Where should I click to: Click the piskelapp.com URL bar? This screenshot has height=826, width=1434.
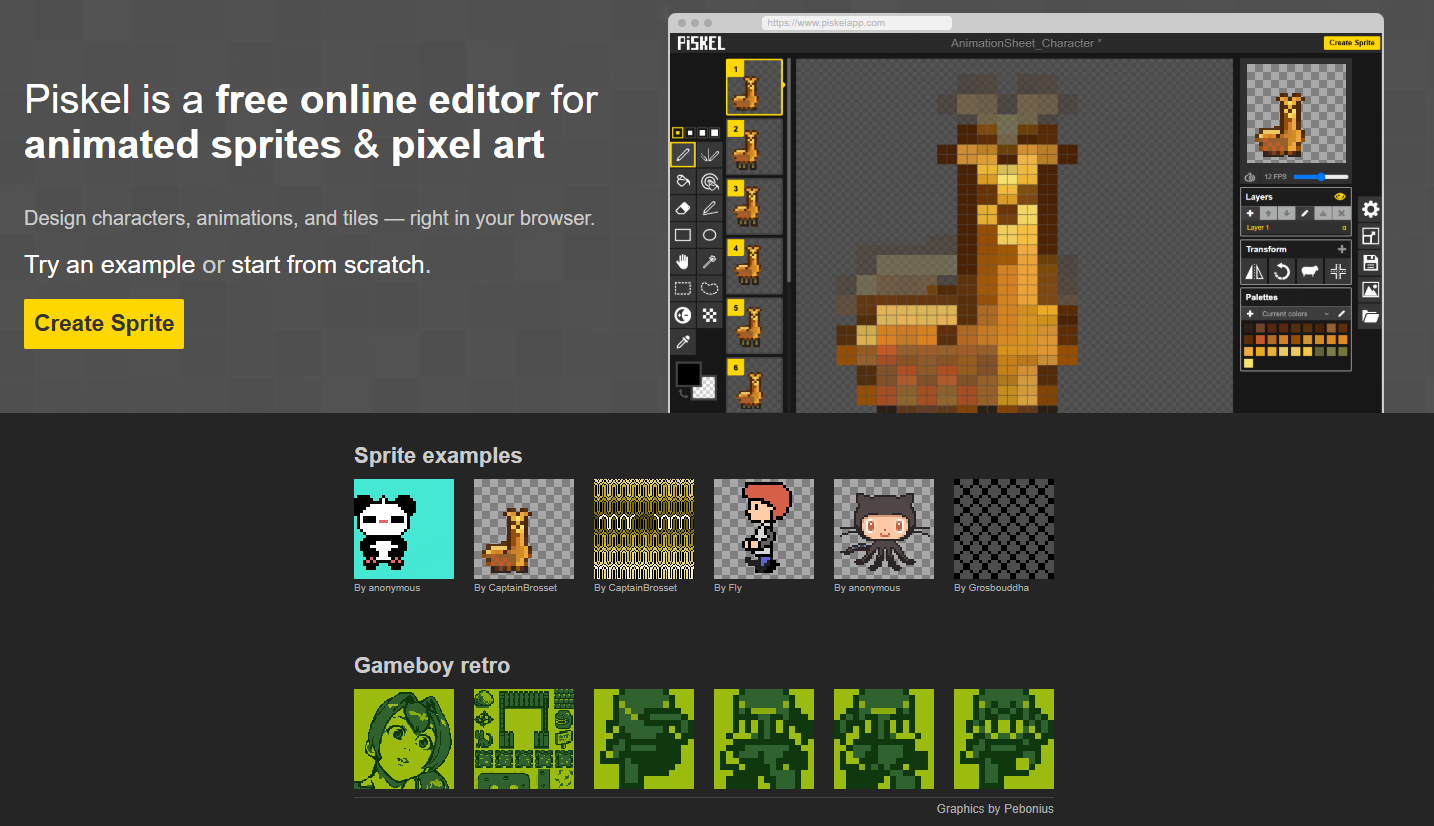[x=856, y=22]
